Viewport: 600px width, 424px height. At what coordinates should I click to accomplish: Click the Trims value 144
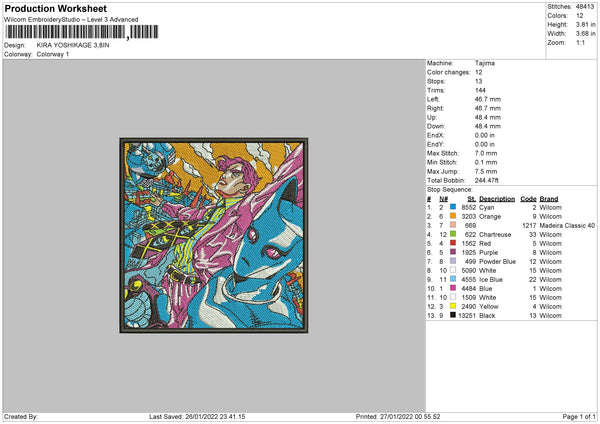[x=480, y=90]
